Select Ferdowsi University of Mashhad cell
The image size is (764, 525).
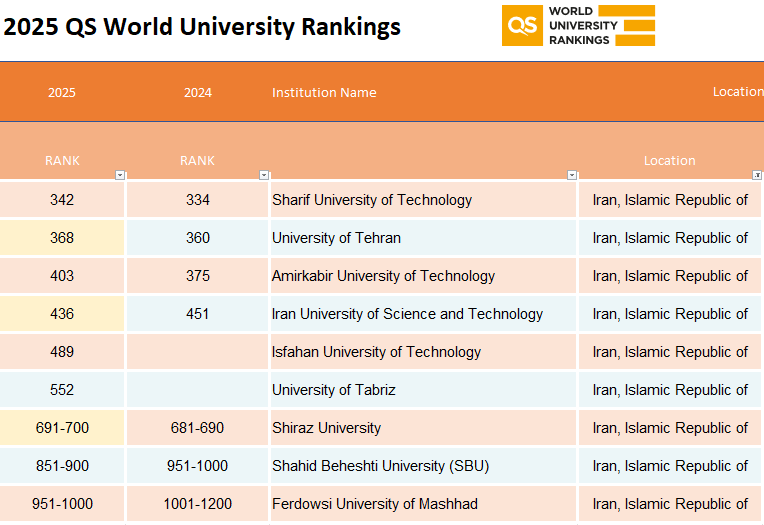pos(423,504)
